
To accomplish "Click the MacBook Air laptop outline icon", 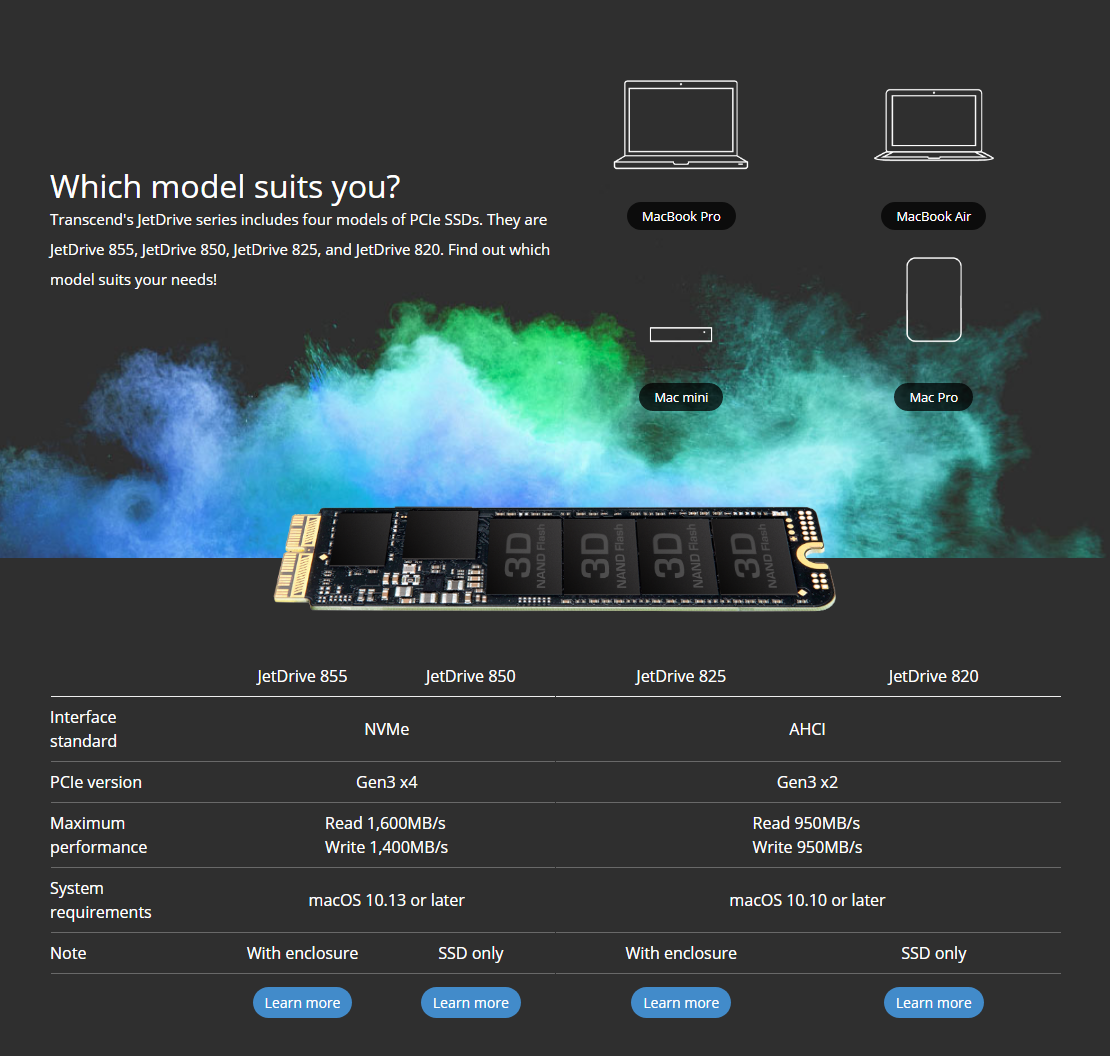I will 934,125.
